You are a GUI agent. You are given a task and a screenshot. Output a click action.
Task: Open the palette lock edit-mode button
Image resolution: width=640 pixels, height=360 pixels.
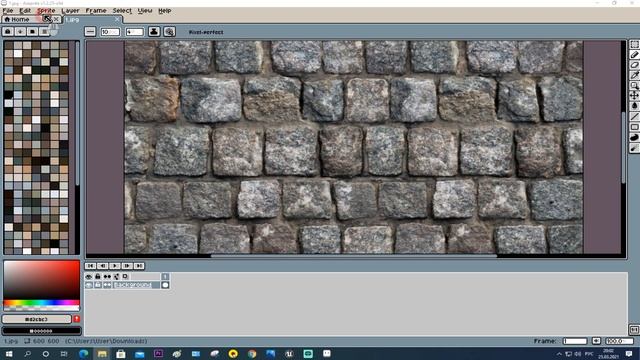pyautogui.click(x=8, y=31)
